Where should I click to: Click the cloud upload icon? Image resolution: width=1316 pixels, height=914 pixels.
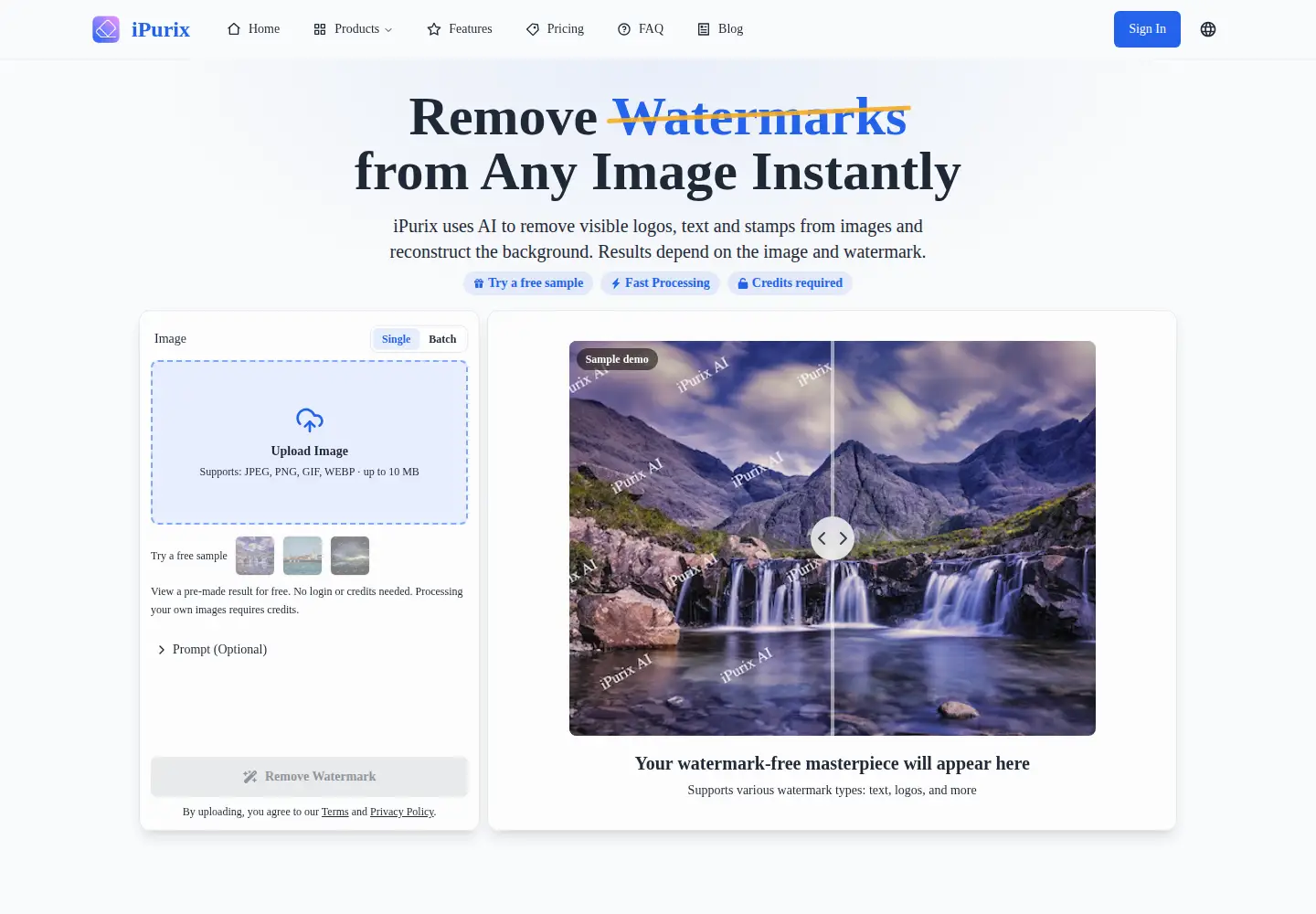[x=310, y=420]
